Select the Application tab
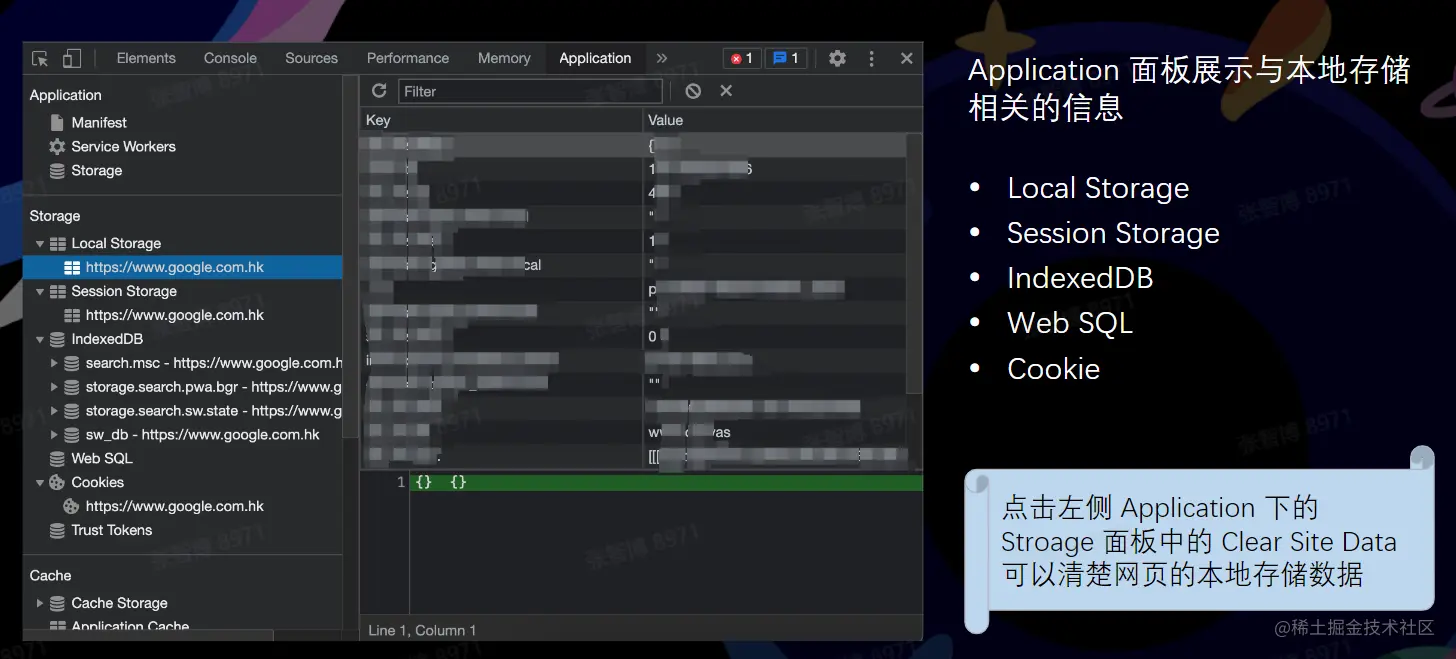Screen dimensions: 1456x659 tap(595, 58)
